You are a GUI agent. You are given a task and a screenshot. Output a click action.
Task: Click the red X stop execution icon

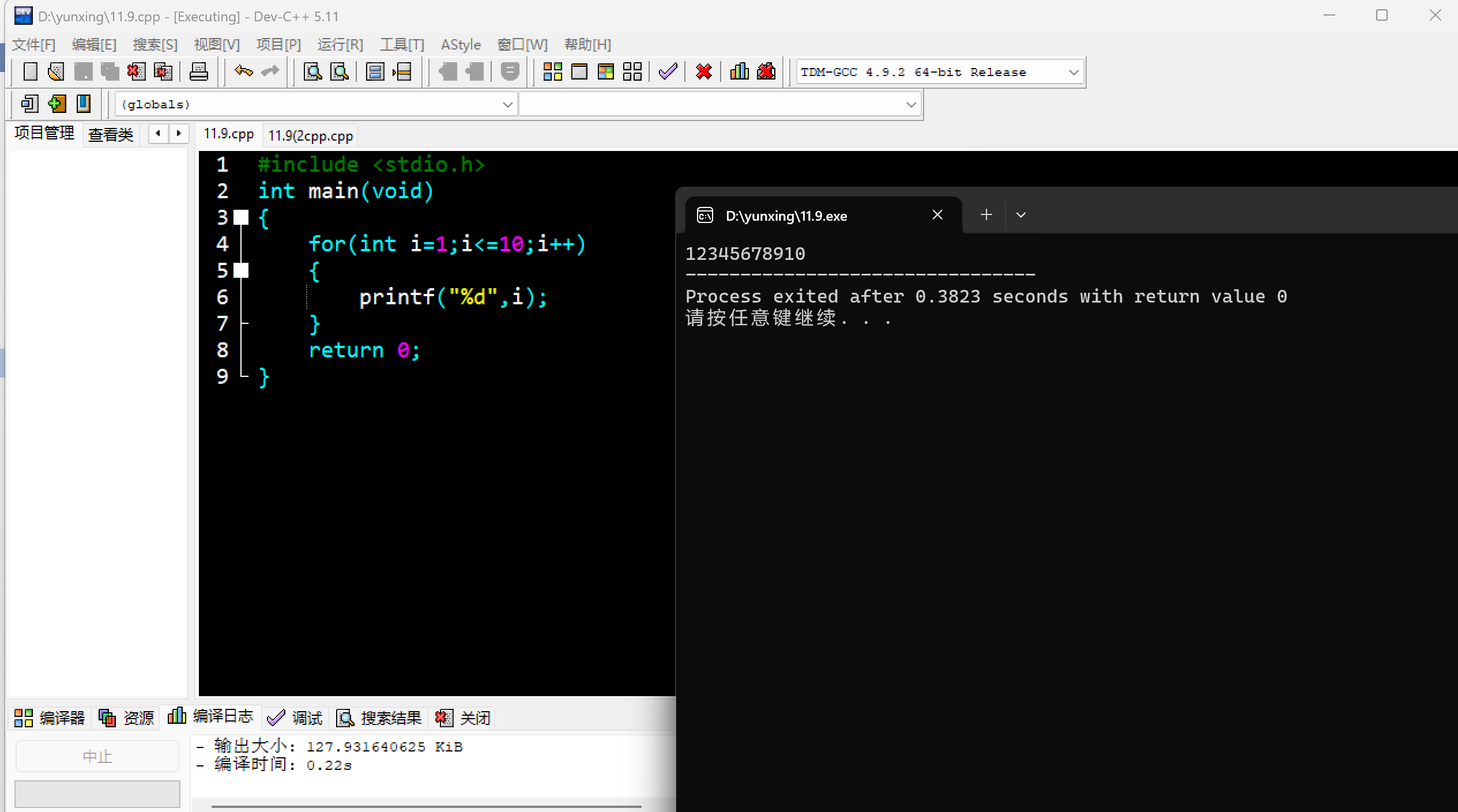point(703,71)
